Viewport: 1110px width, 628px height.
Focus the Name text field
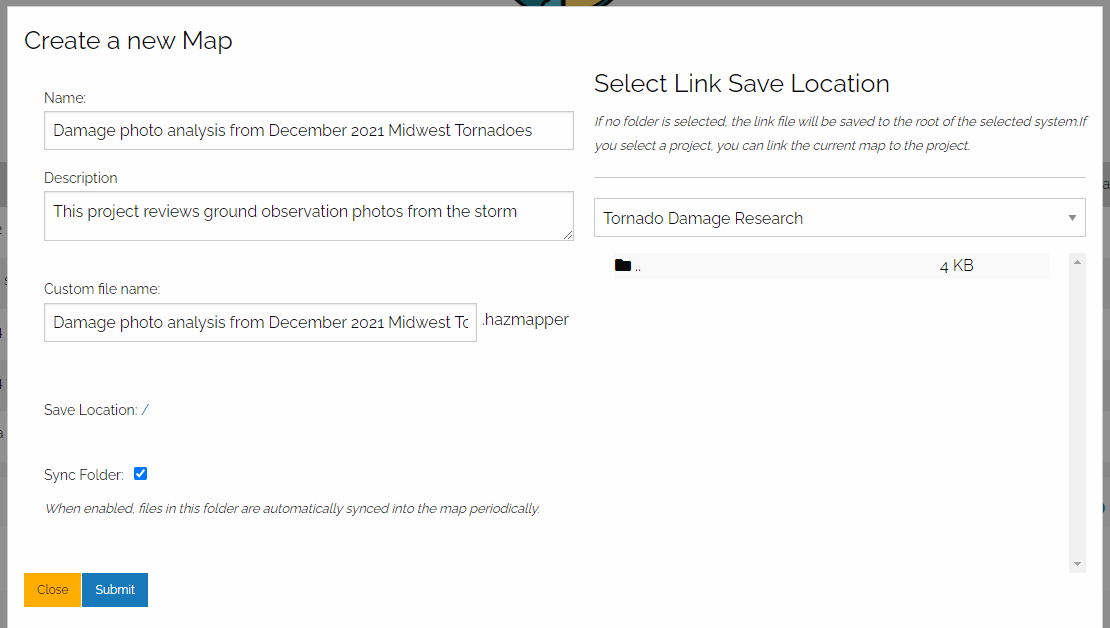(308, 130)
